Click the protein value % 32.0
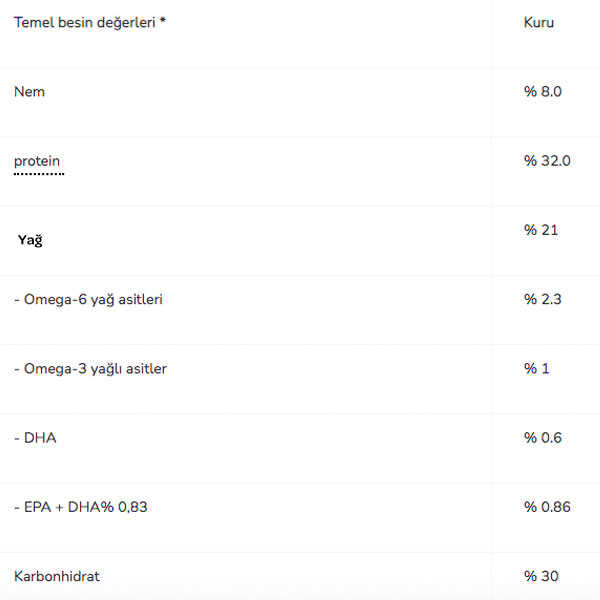This screenshot has height=600, width=600. [x=547, y=161]
